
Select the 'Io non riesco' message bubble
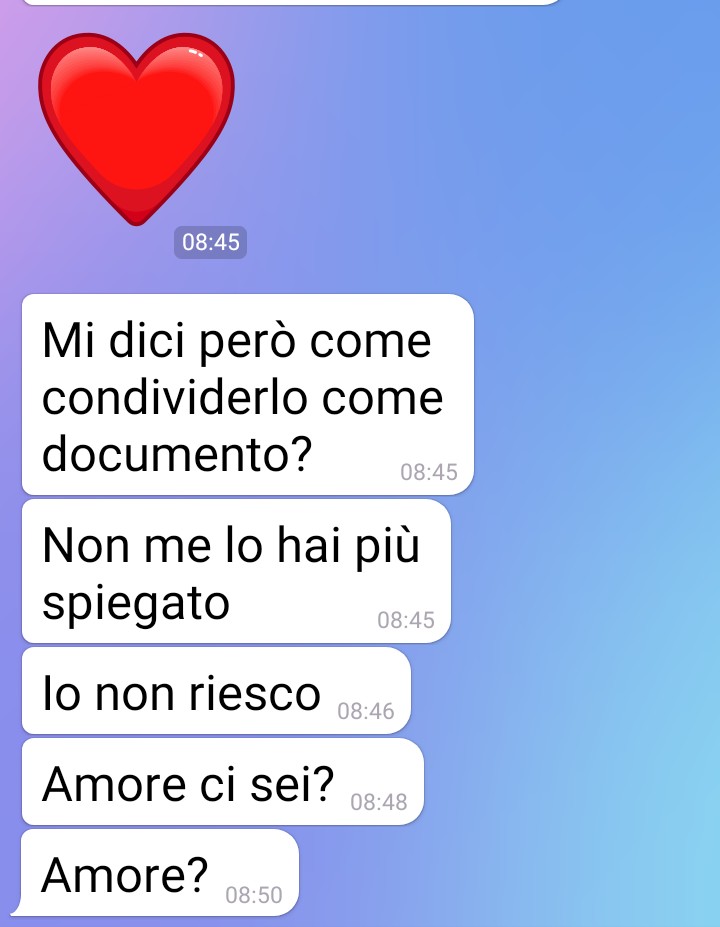click(216, 691)
